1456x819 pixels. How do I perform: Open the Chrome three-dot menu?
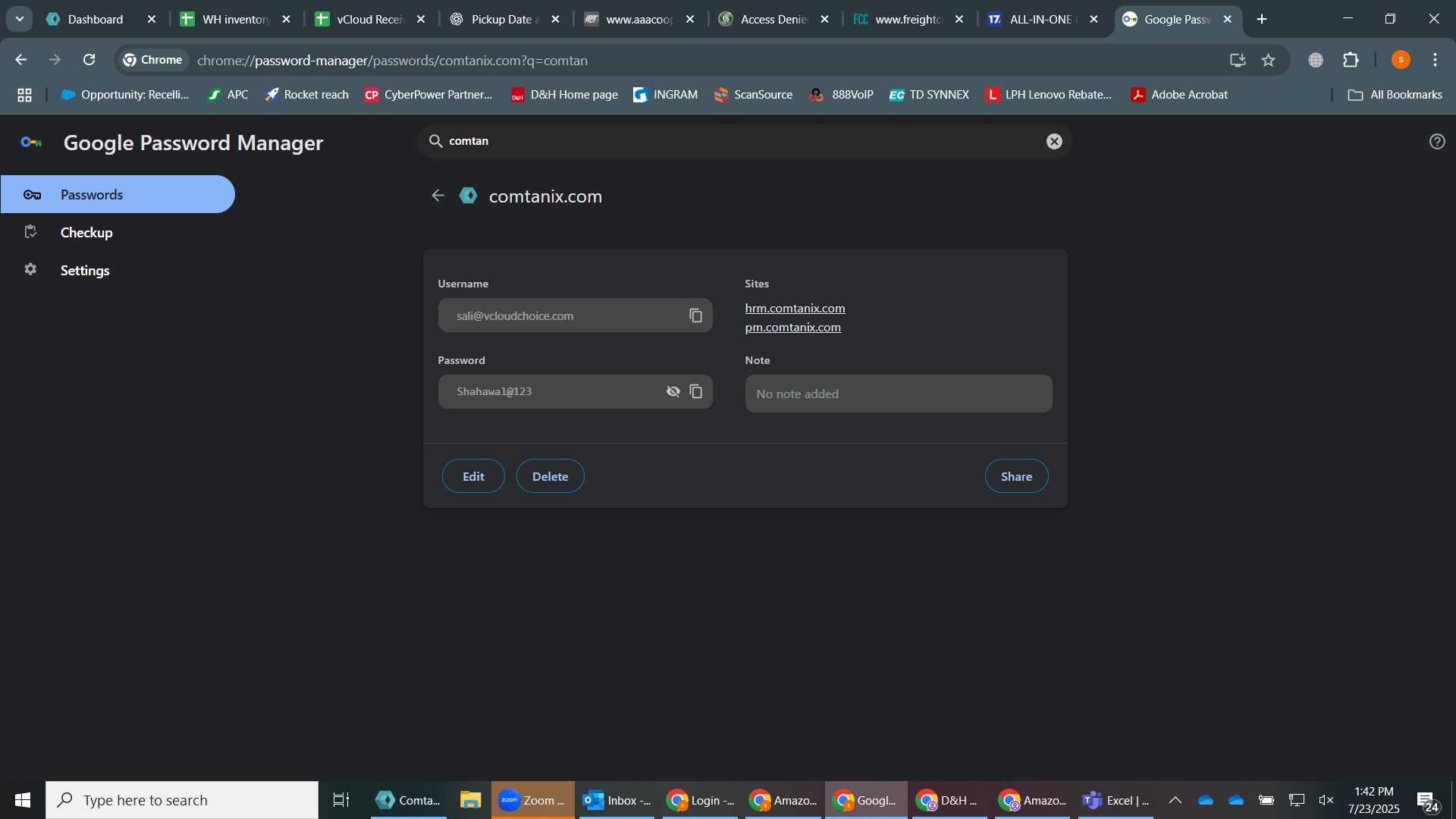point(1435,60)
